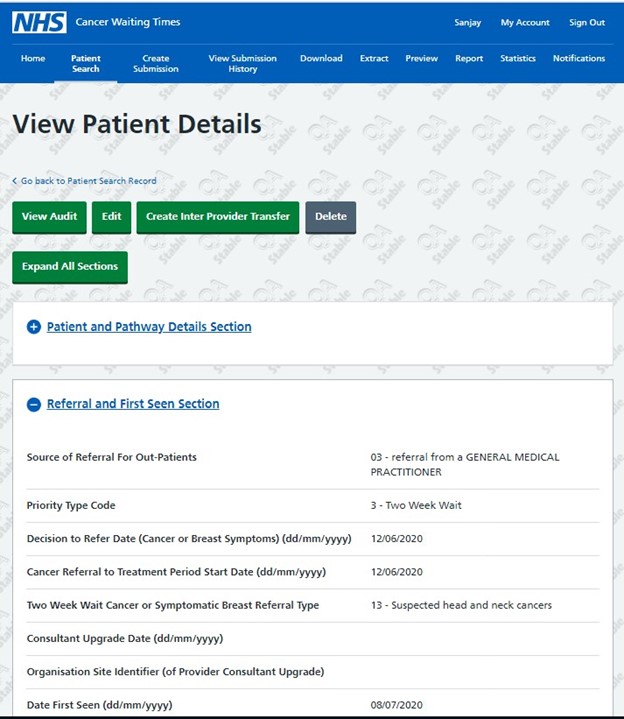The height and width of the screenshot is (719, 624).
Task: Click the View Patient Details heading
Action: 137,124
